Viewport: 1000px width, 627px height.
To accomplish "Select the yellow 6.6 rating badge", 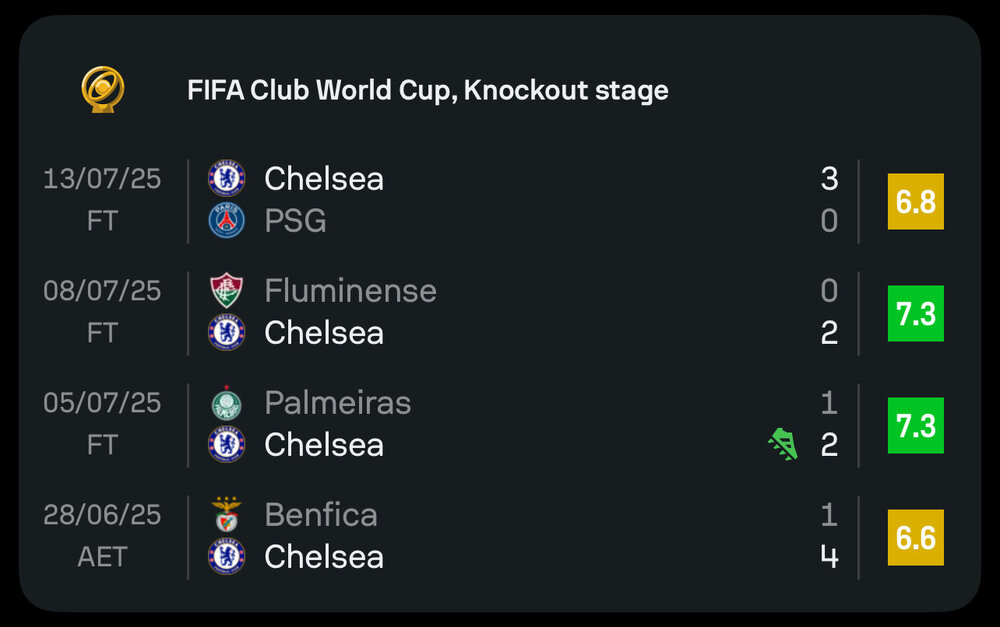I will coord(916,538).
